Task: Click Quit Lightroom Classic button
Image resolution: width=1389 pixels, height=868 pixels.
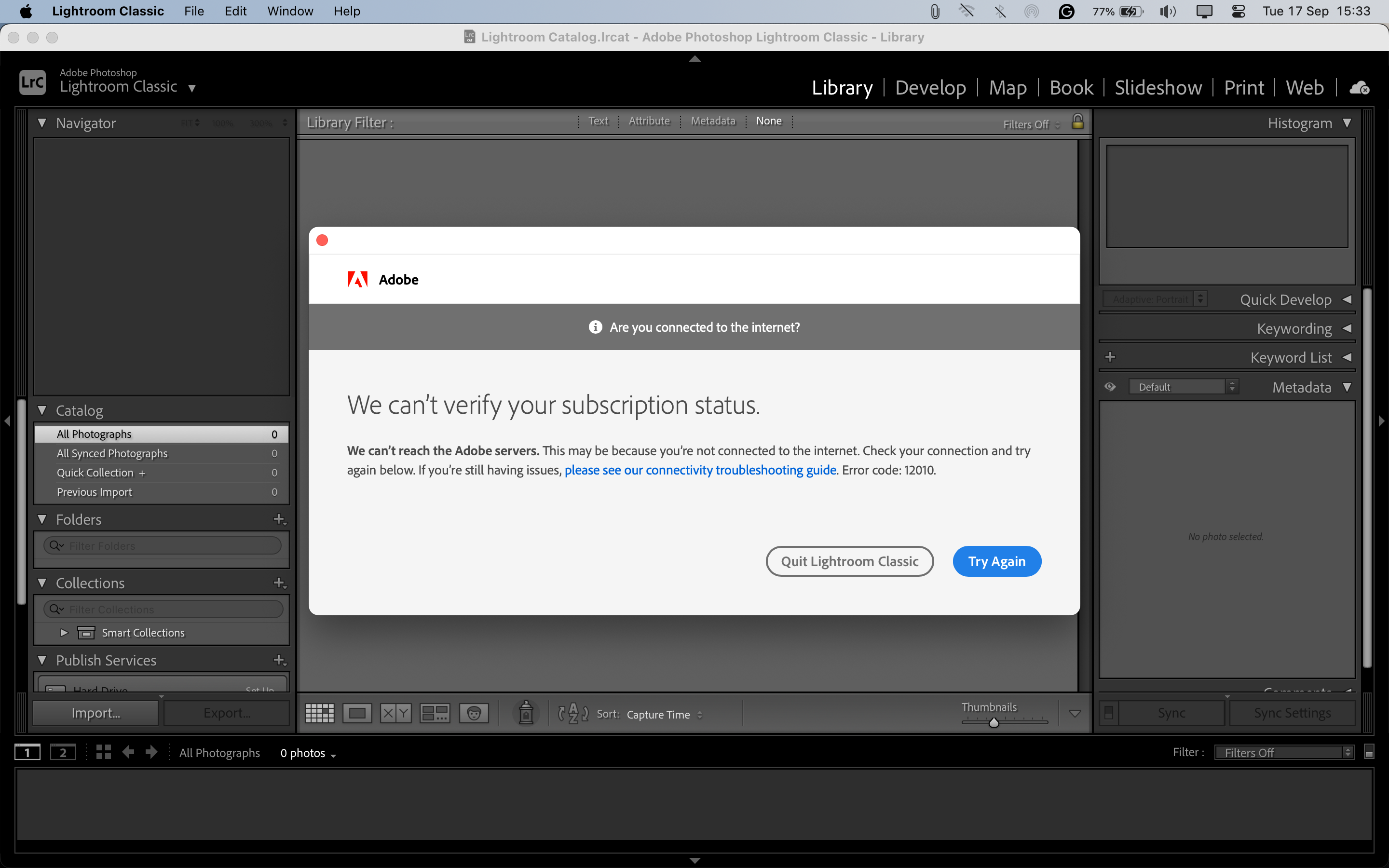Action: [x=849, y=561]
